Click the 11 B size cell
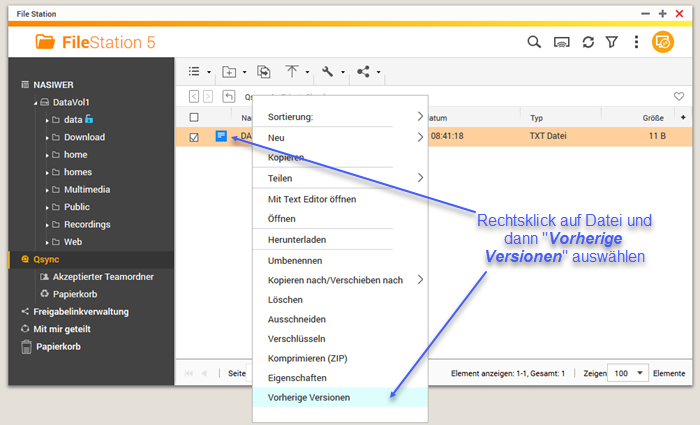The height and width of the screenshot is (425, 700). 657,136
